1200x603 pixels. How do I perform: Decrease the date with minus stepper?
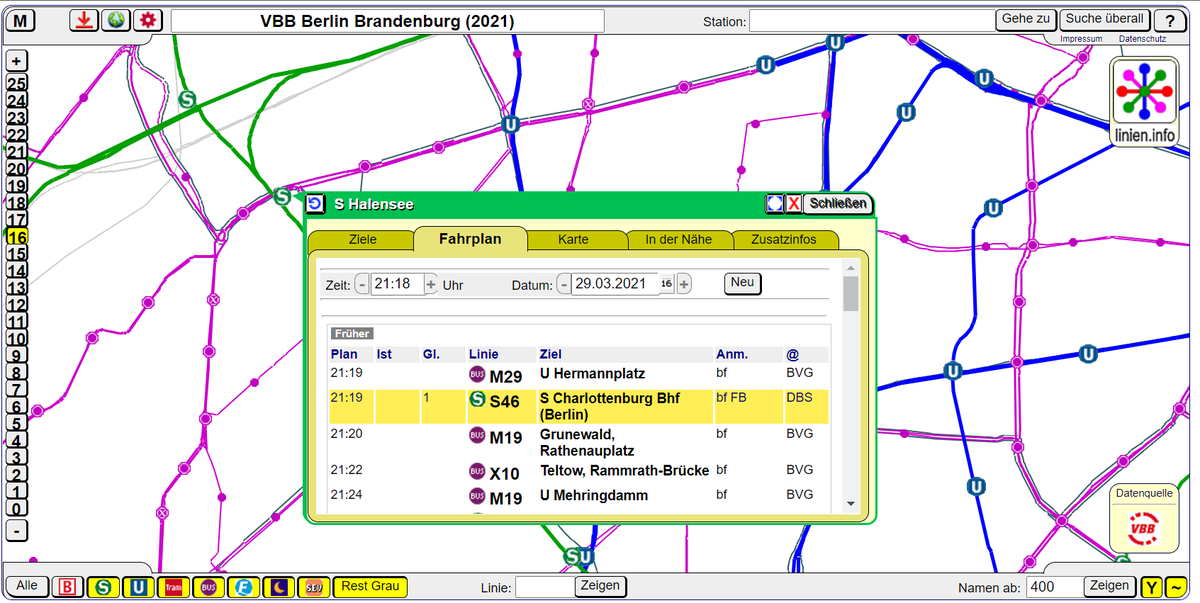(564, 284)
